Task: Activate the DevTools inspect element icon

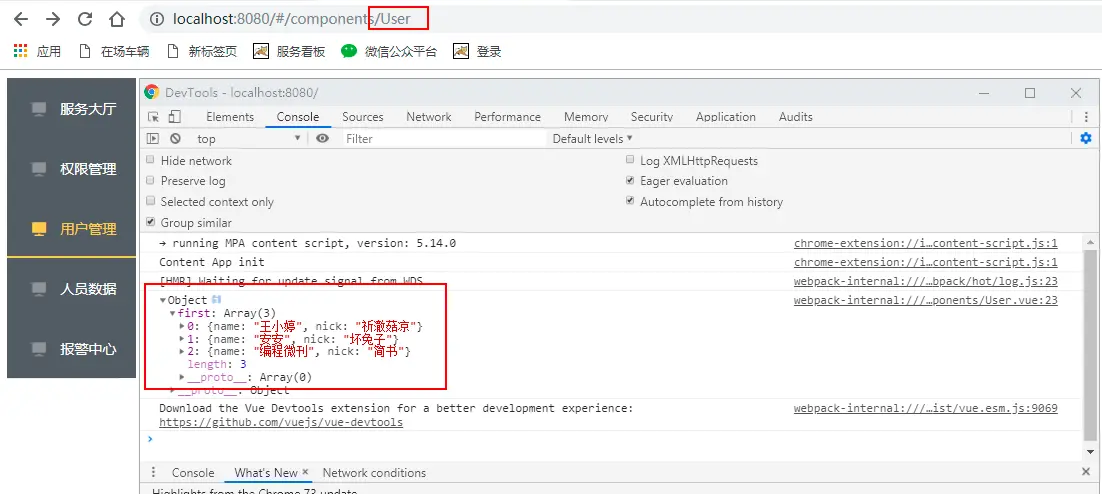Action: 153,117
